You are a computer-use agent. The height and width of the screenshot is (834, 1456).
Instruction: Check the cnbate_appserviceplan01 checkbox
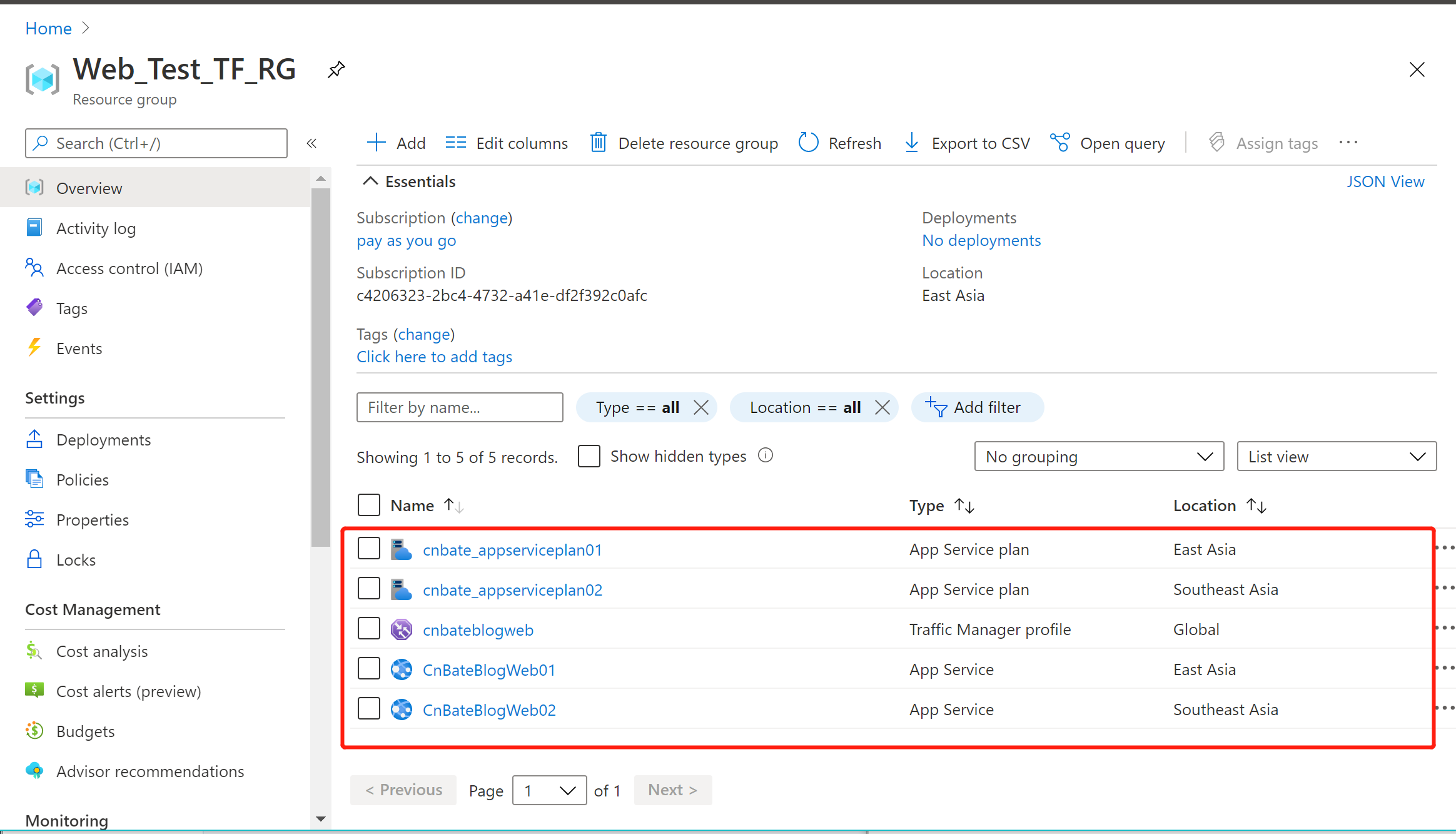tap(370, 549)
